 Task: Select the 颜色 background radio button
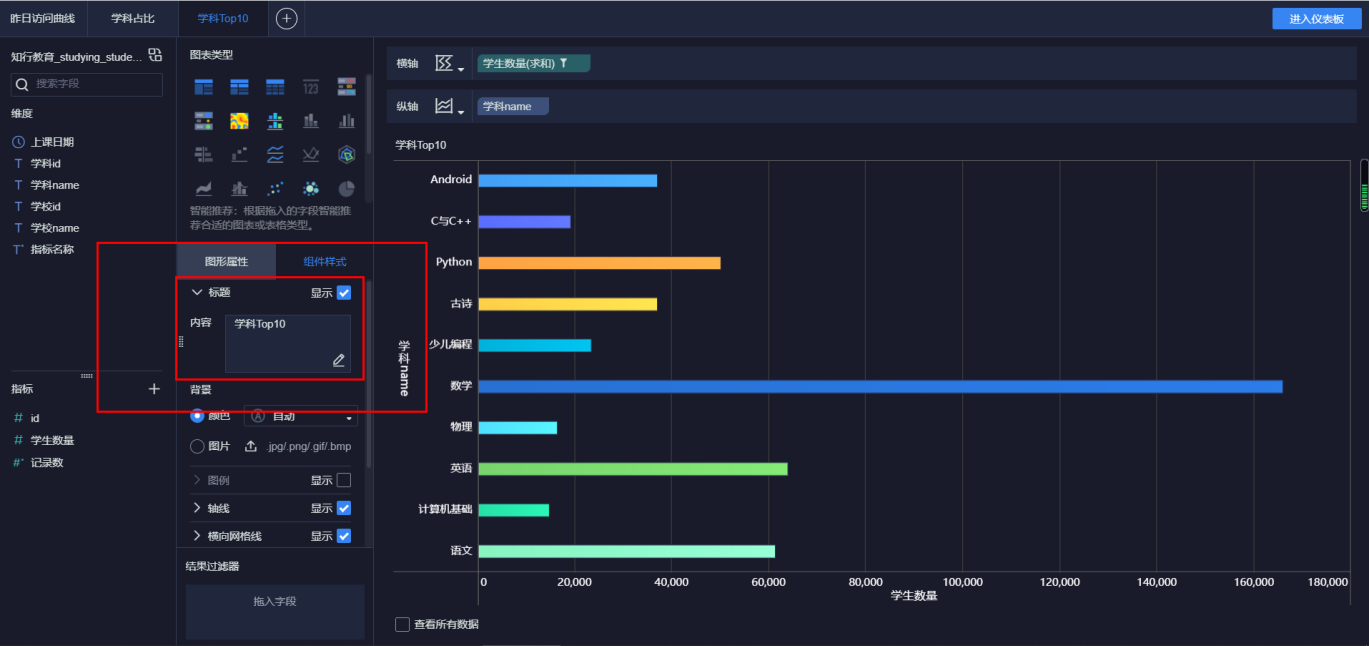[x=197, y=416]
